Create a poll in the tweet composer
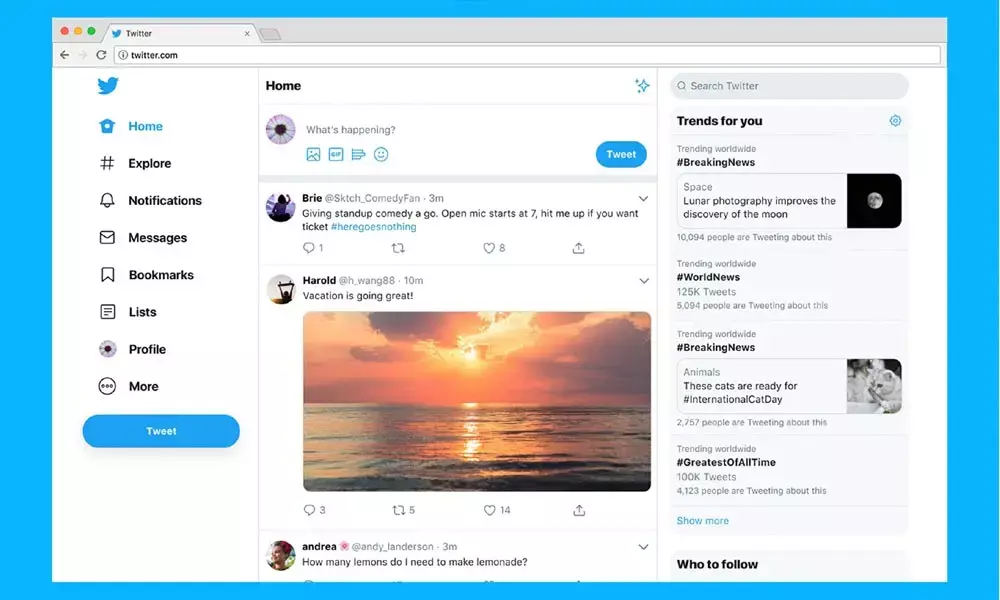The width and height of the screenshot is (1000, 600). tap(358, 154)
